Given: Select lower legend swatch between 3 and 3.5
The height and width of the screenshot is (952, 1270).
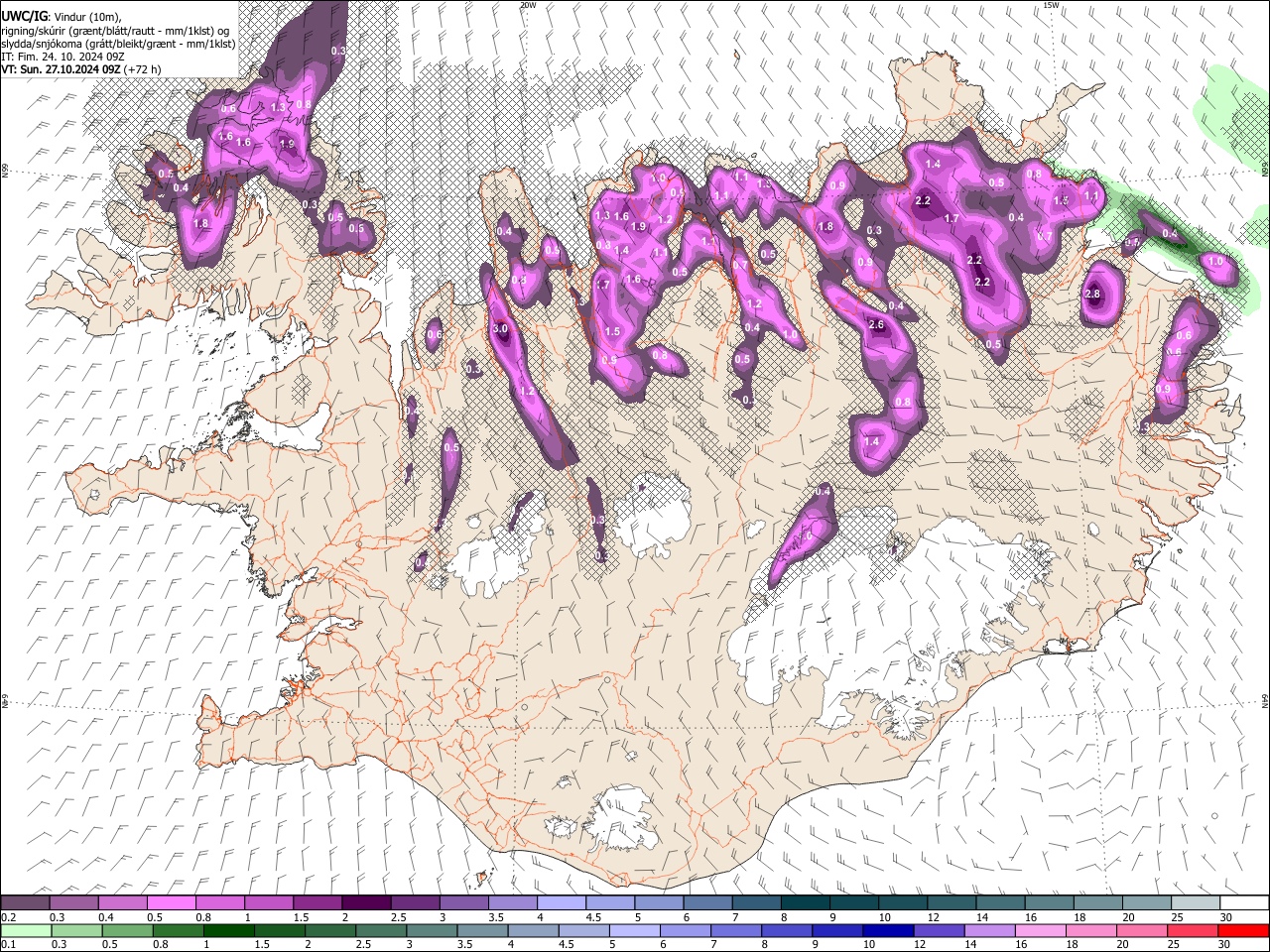Looking at the screenshot, I should (432, 930).
